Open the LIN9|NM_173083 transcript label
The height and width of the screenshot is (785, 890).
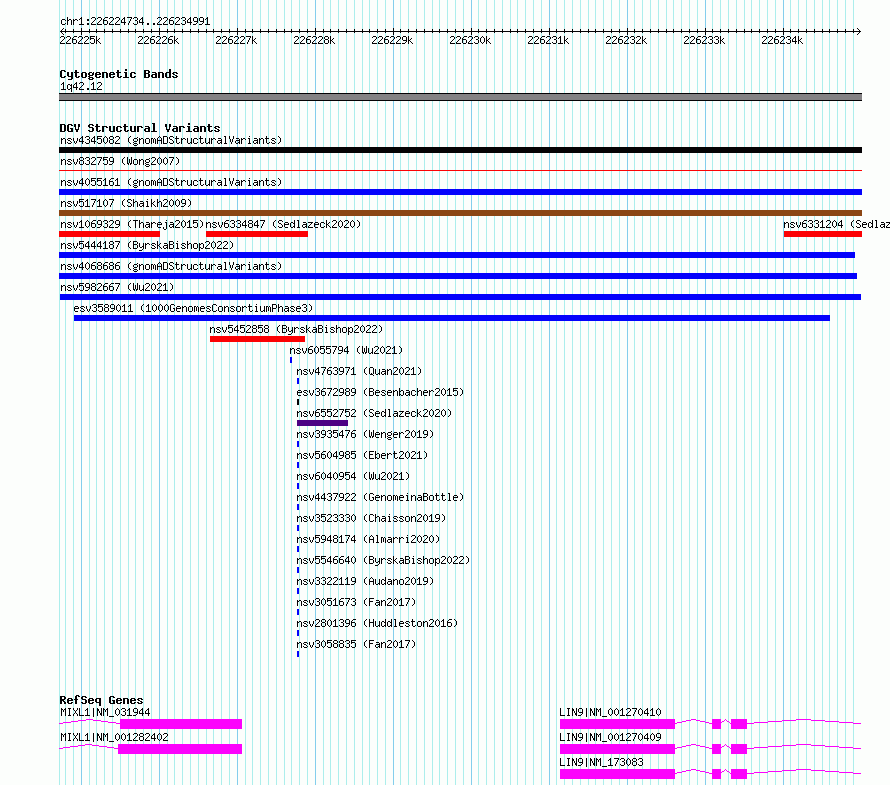[601, 762]
